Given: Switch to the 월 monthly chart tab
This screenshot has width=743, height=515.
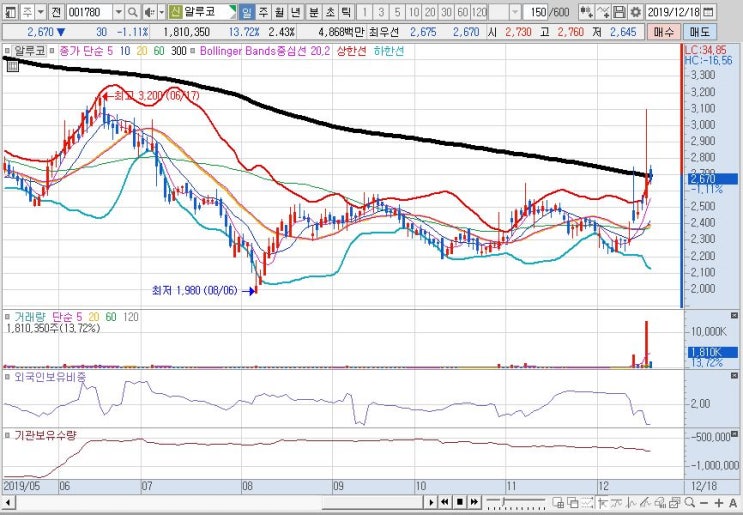Looking at the screenshot, I should tap(279, 12).
